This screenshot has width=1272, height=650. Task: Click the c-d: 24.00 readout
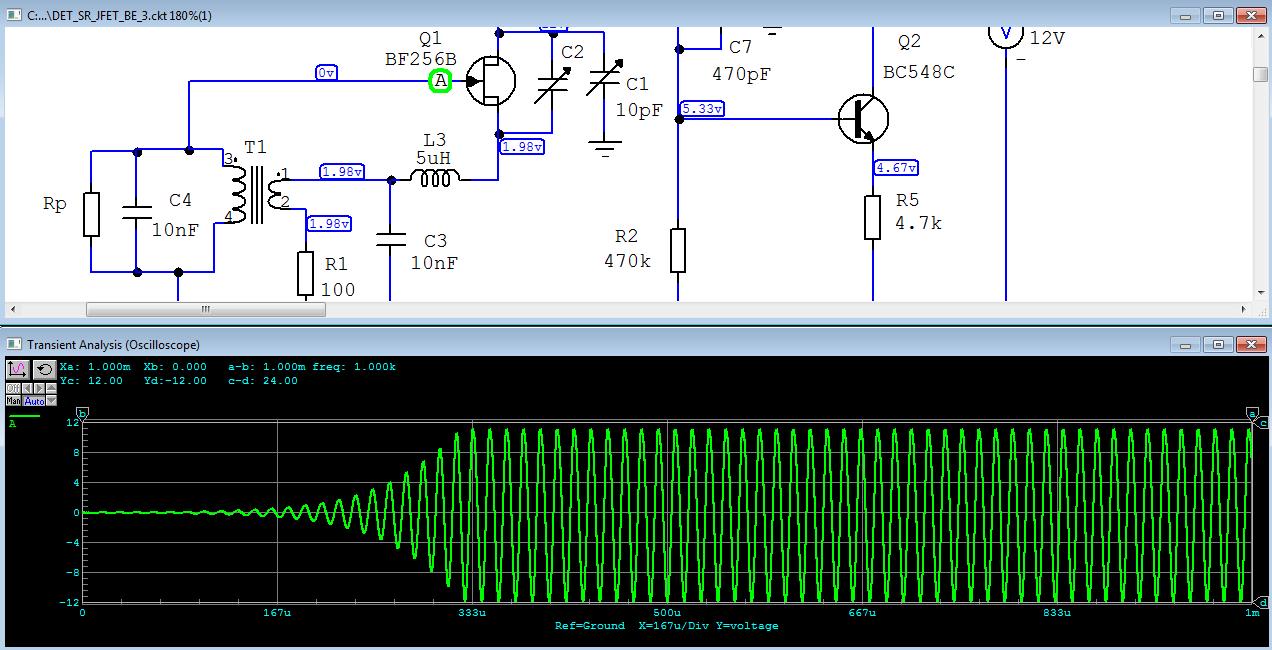[262, 380]
